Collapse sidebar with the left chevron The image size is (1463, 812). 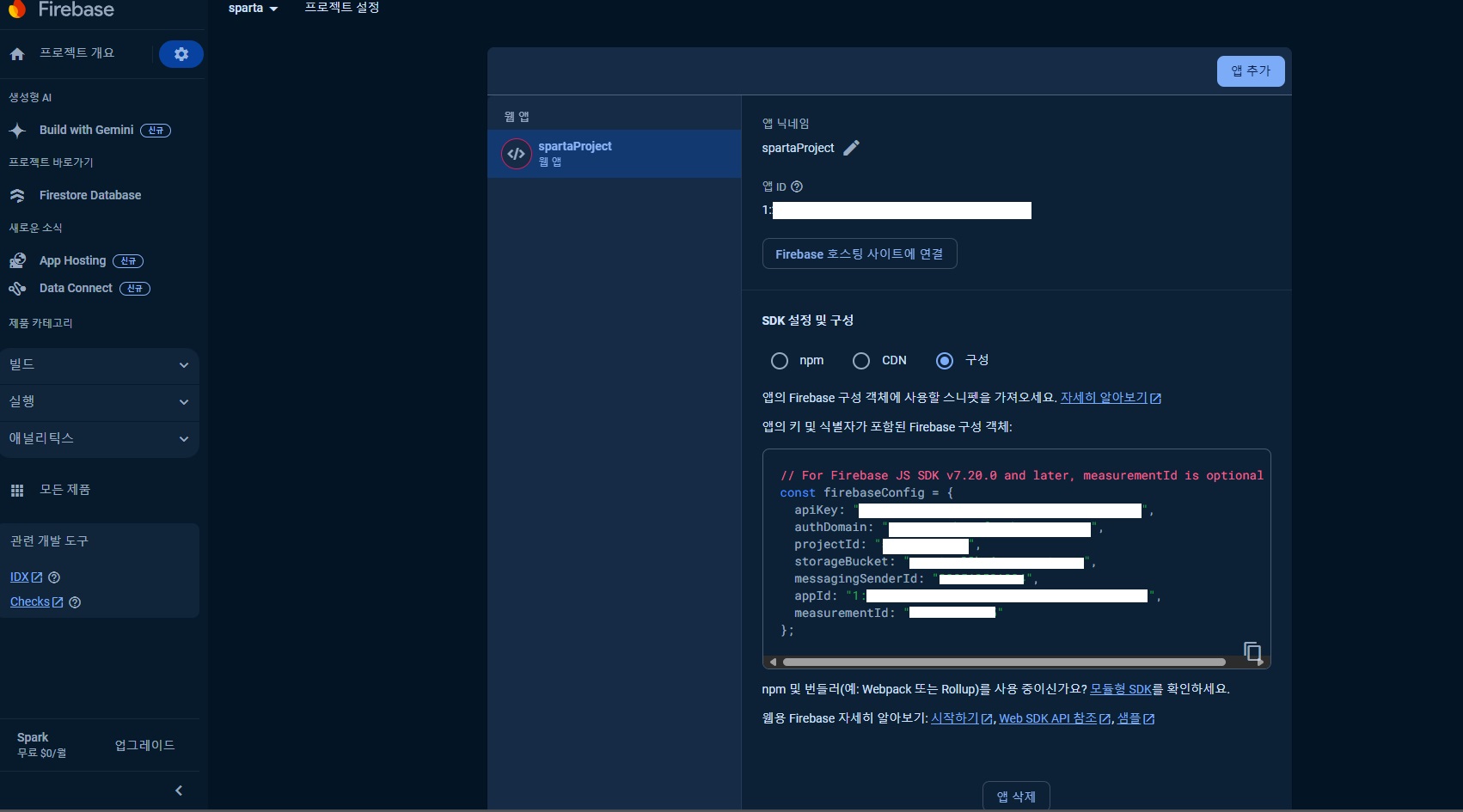click(x=179, y=791)
